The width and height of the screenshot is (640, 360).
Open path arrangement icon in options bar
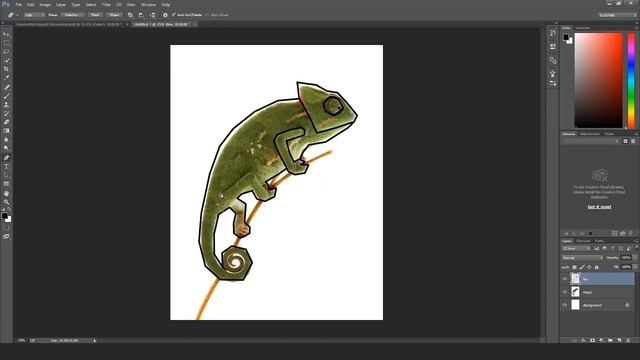[x=152, y=15]
